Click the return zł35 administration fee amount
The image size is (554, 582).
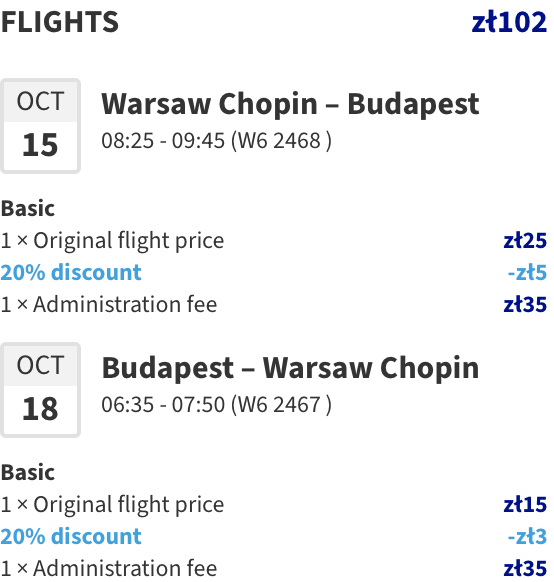(x=525, y=568)
